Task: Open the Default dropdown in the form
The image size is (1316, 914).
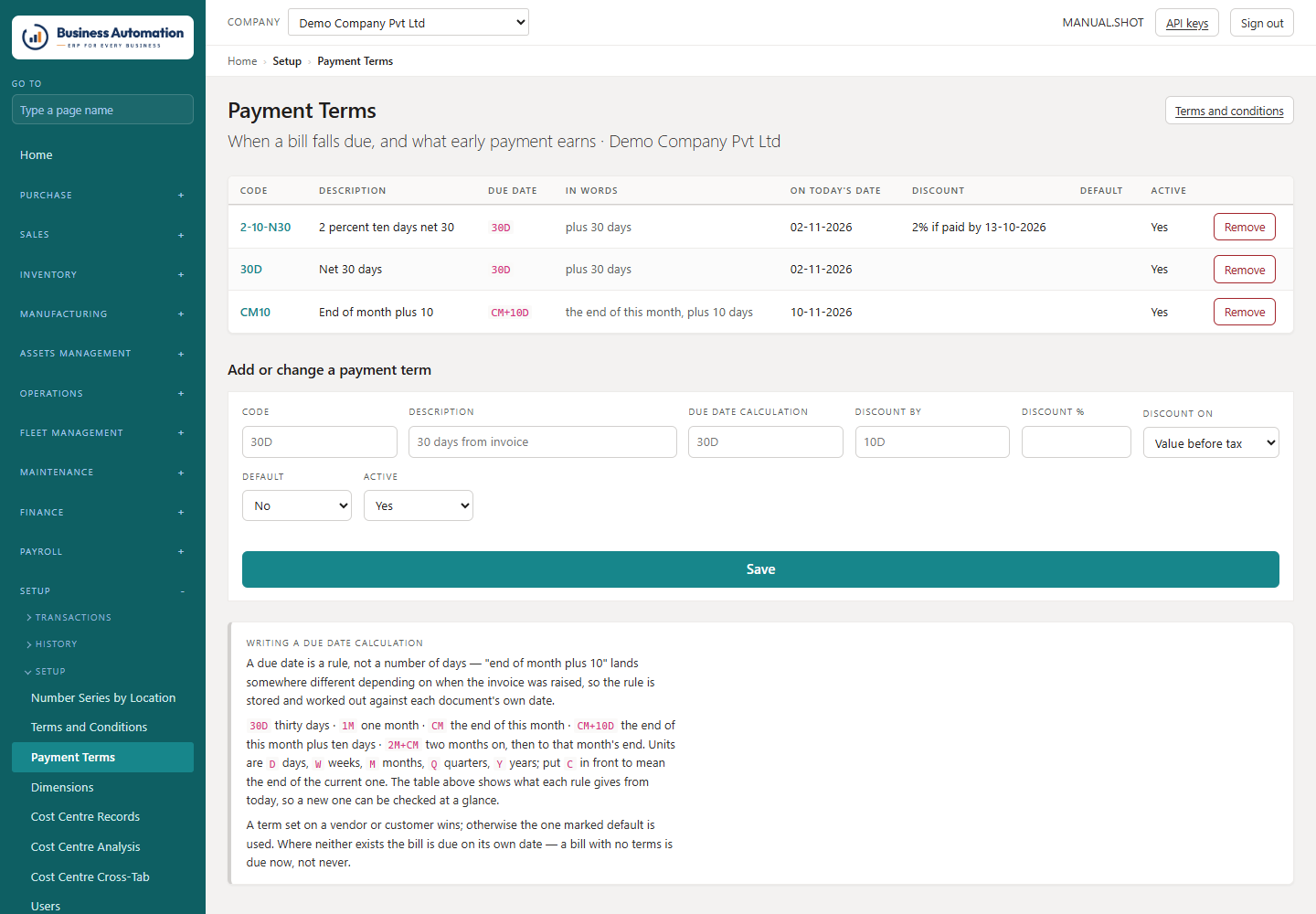Action: 297,505
